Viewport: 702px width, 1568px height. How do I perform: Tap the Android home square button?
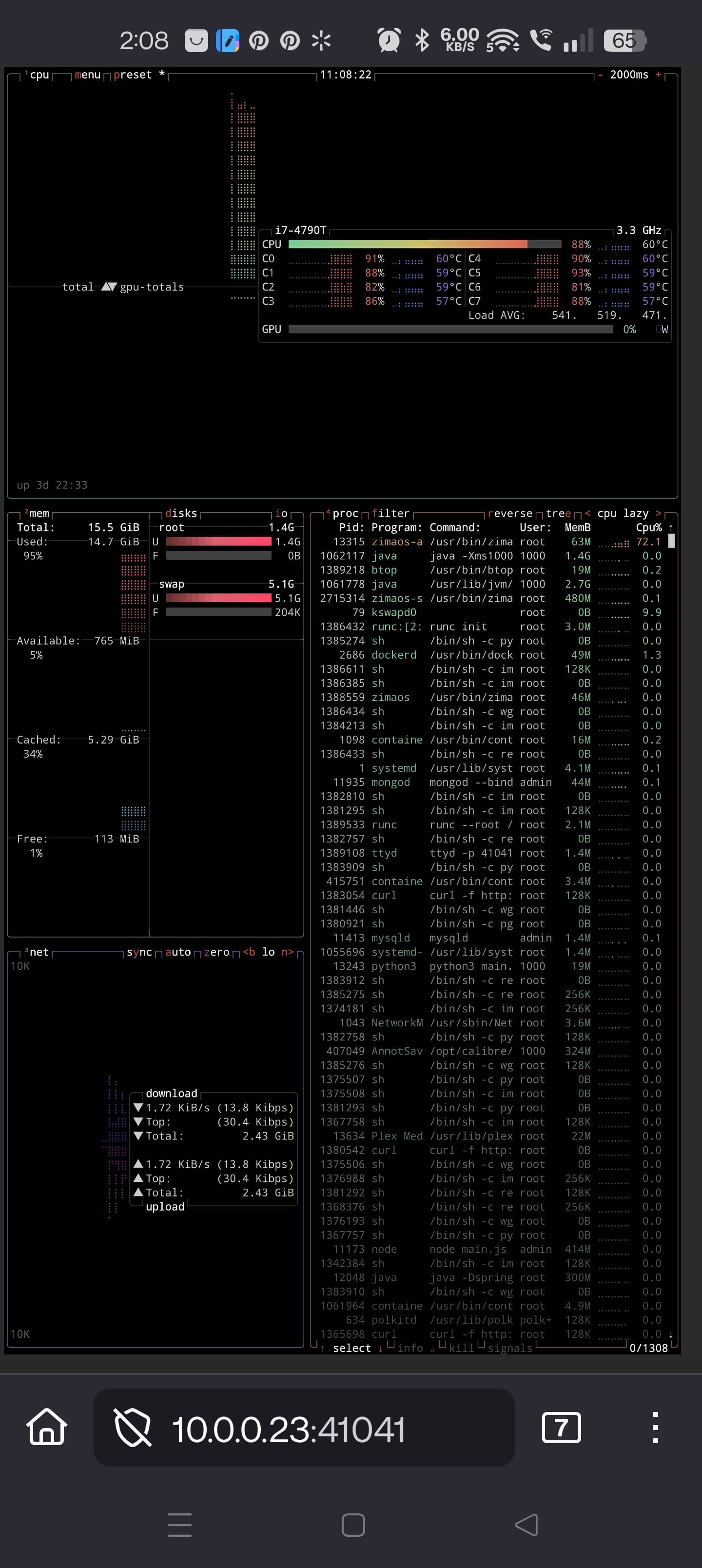tap(353, 1525)
